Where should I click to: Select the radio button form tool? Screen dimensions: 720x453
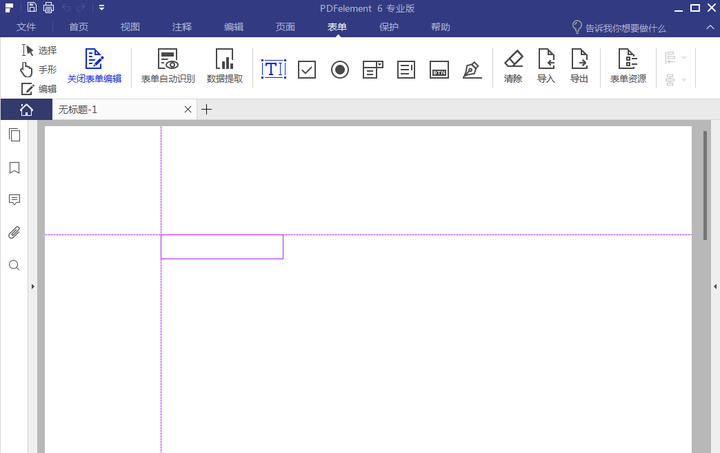(x=340, y=70)
